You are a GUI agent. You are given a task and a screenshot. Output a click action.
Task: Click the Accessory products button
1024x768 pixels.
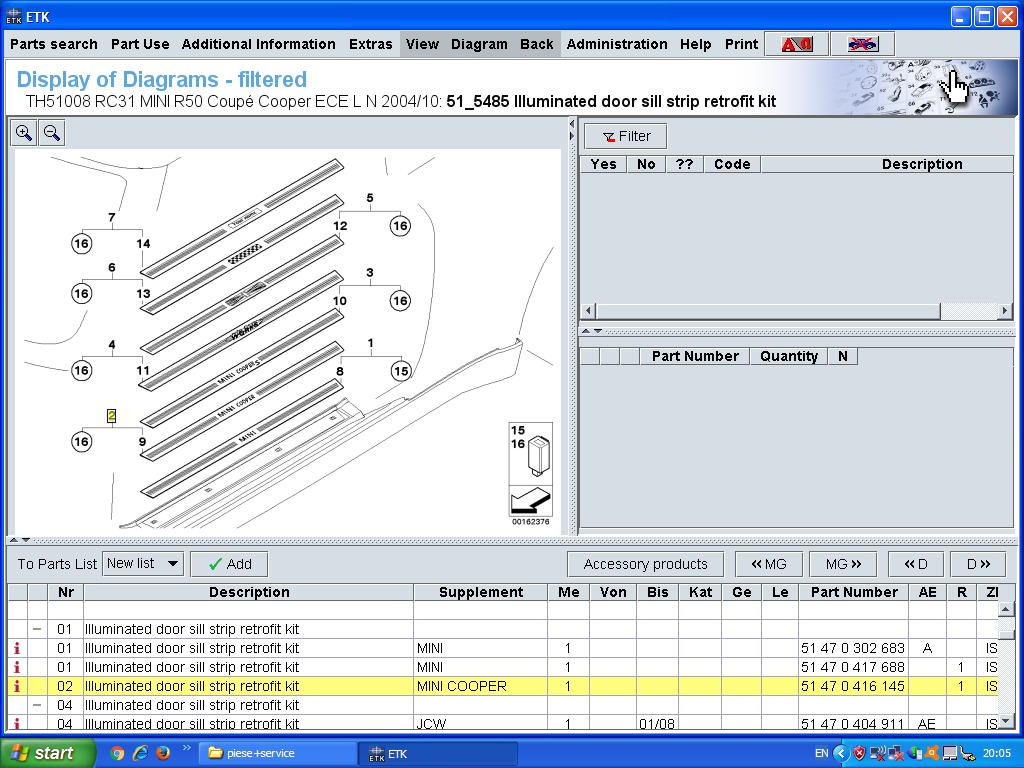pyautogui.click(x=645, y=564)
